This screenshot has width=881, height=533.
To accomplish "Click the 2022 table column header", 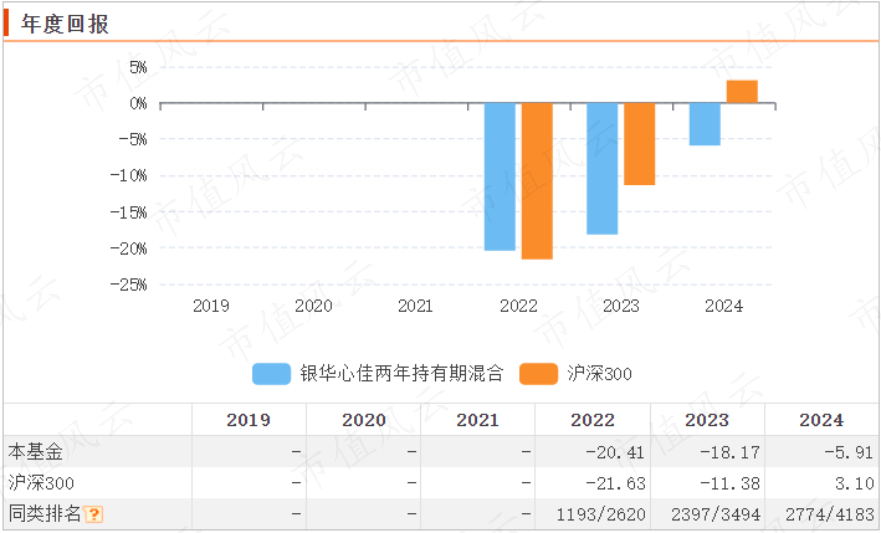I will [593, 420].
